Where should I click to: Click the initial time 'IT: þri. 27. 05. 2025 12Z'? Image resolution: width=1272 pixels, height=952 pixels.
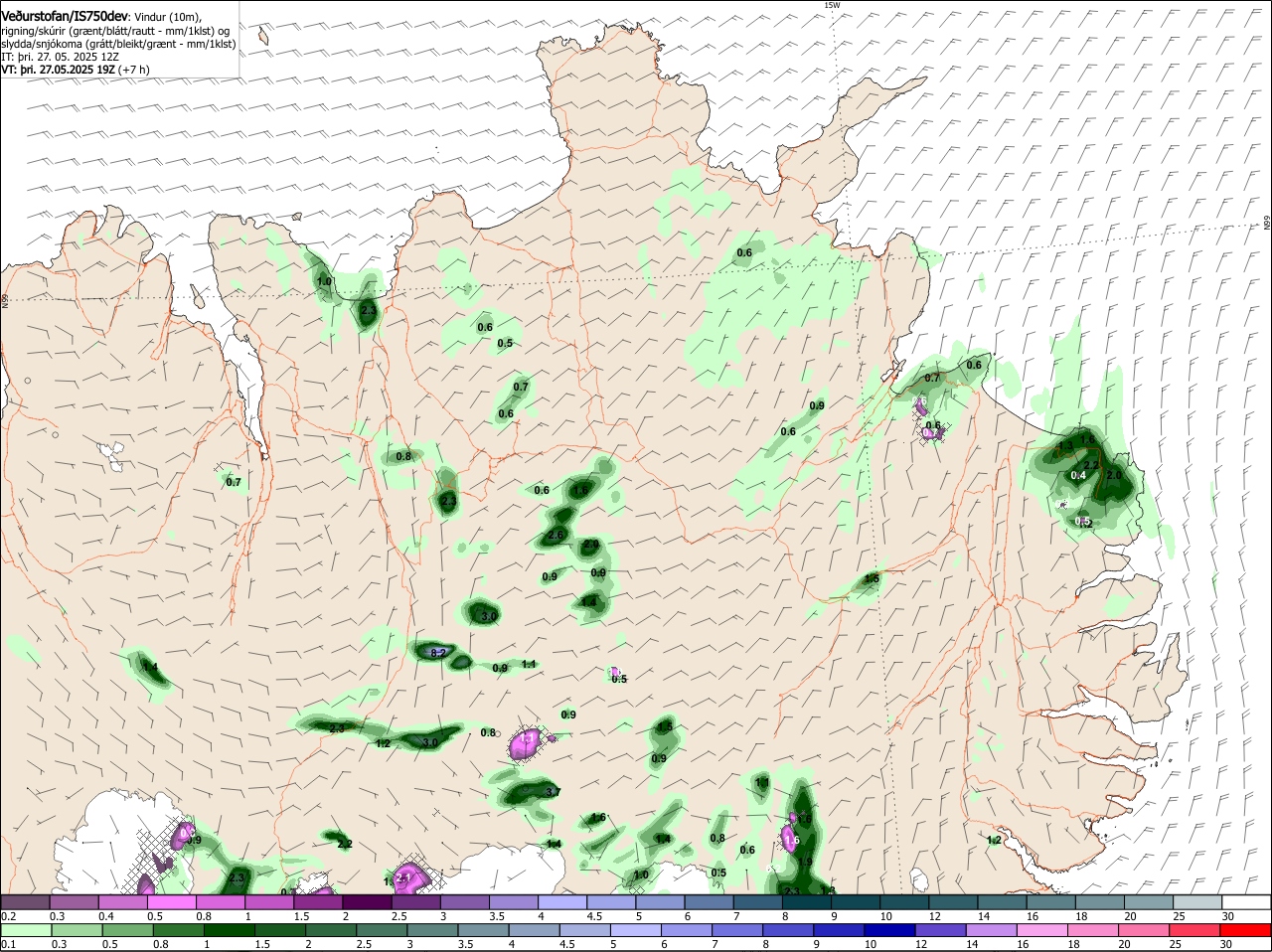[x=61, y=57]
